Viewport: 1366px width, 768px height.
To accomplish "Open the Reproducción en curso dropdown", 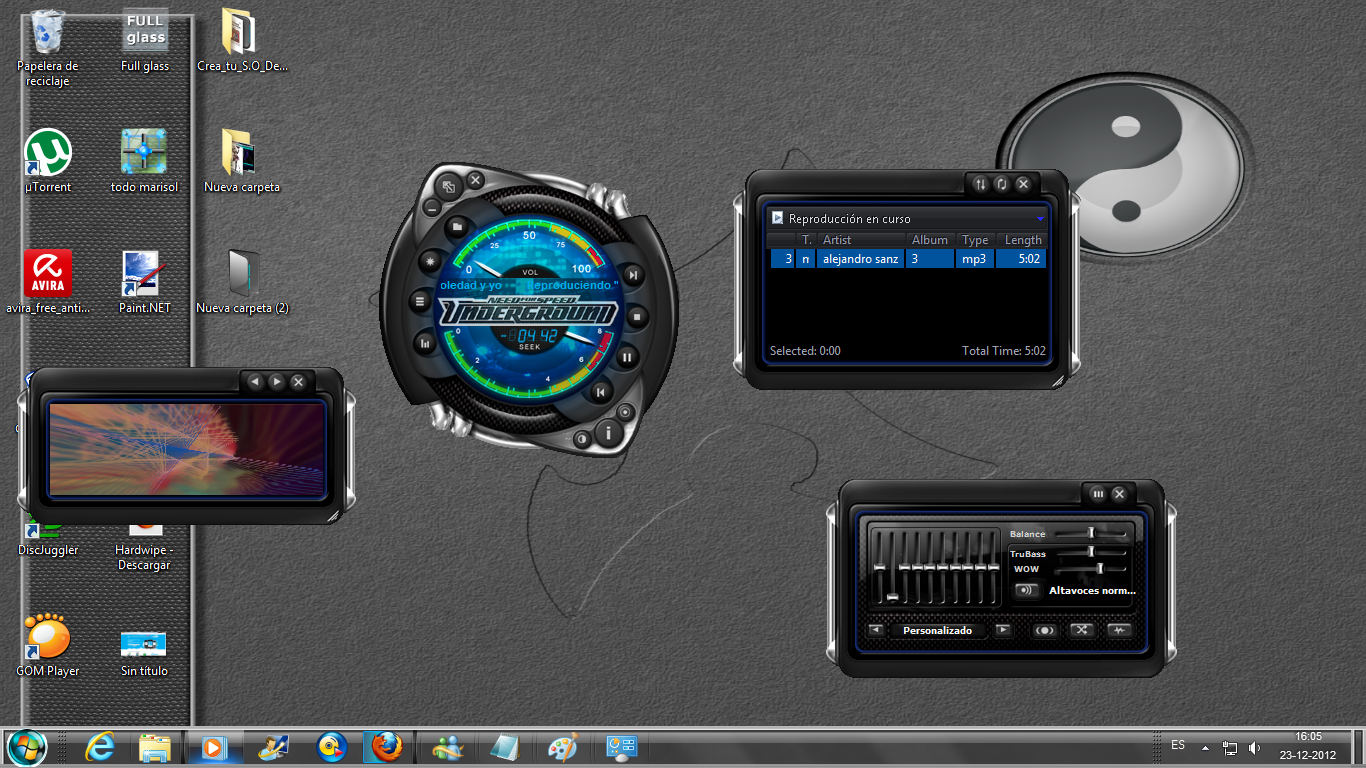I will (x=1040, y=218).
